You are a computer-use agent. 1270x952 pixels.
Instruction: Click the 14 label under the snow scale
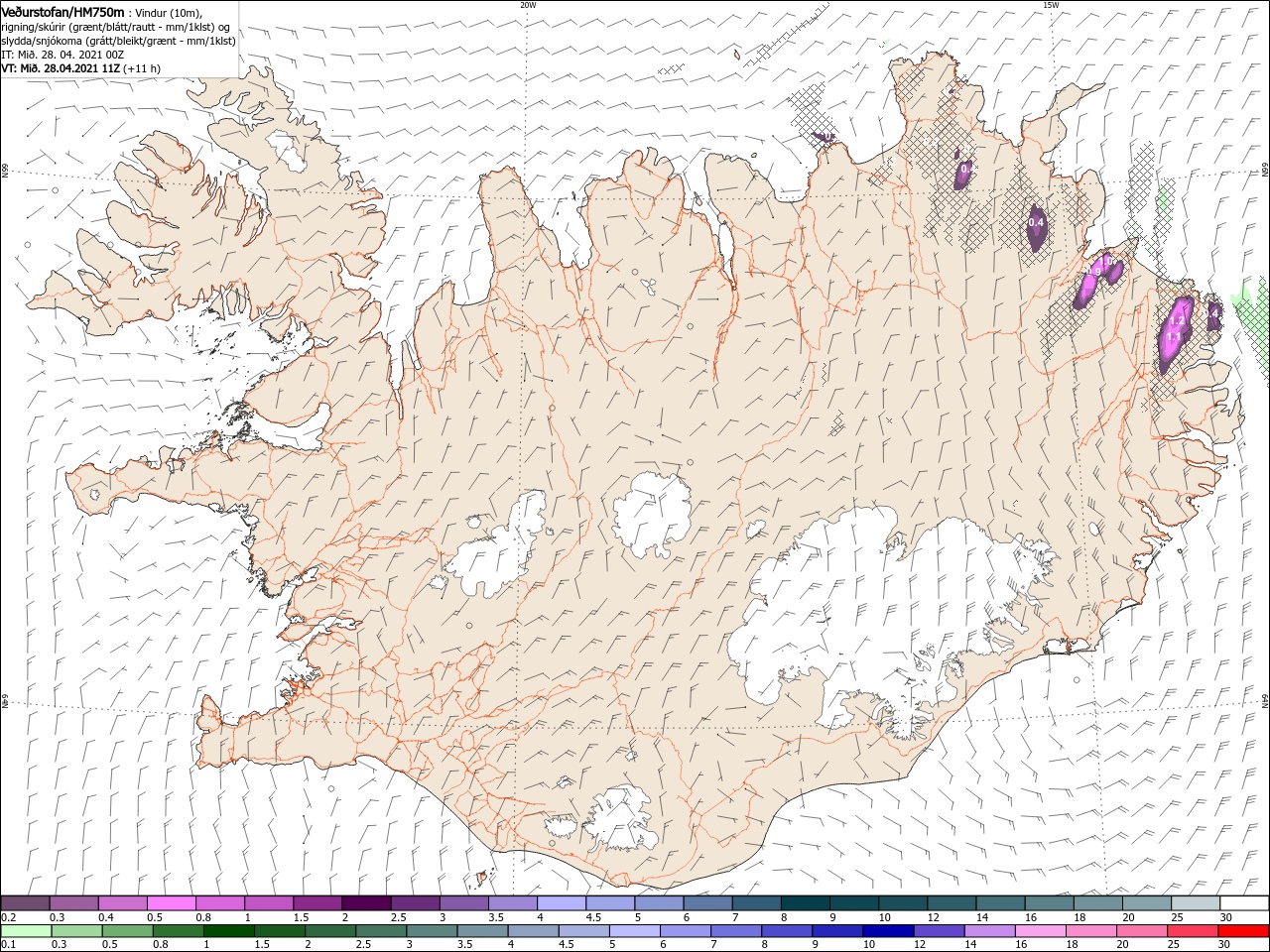tap(981, 917)
